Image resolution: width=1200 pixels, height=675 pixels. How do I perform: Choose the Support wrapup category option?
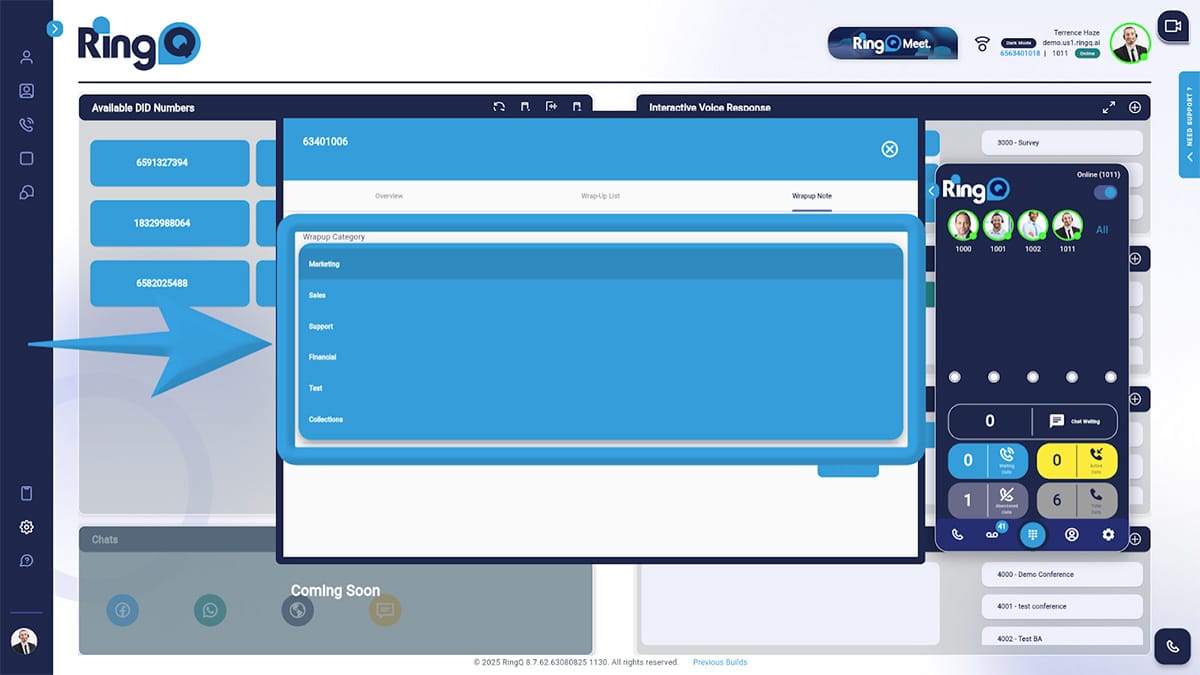(600, 327)
